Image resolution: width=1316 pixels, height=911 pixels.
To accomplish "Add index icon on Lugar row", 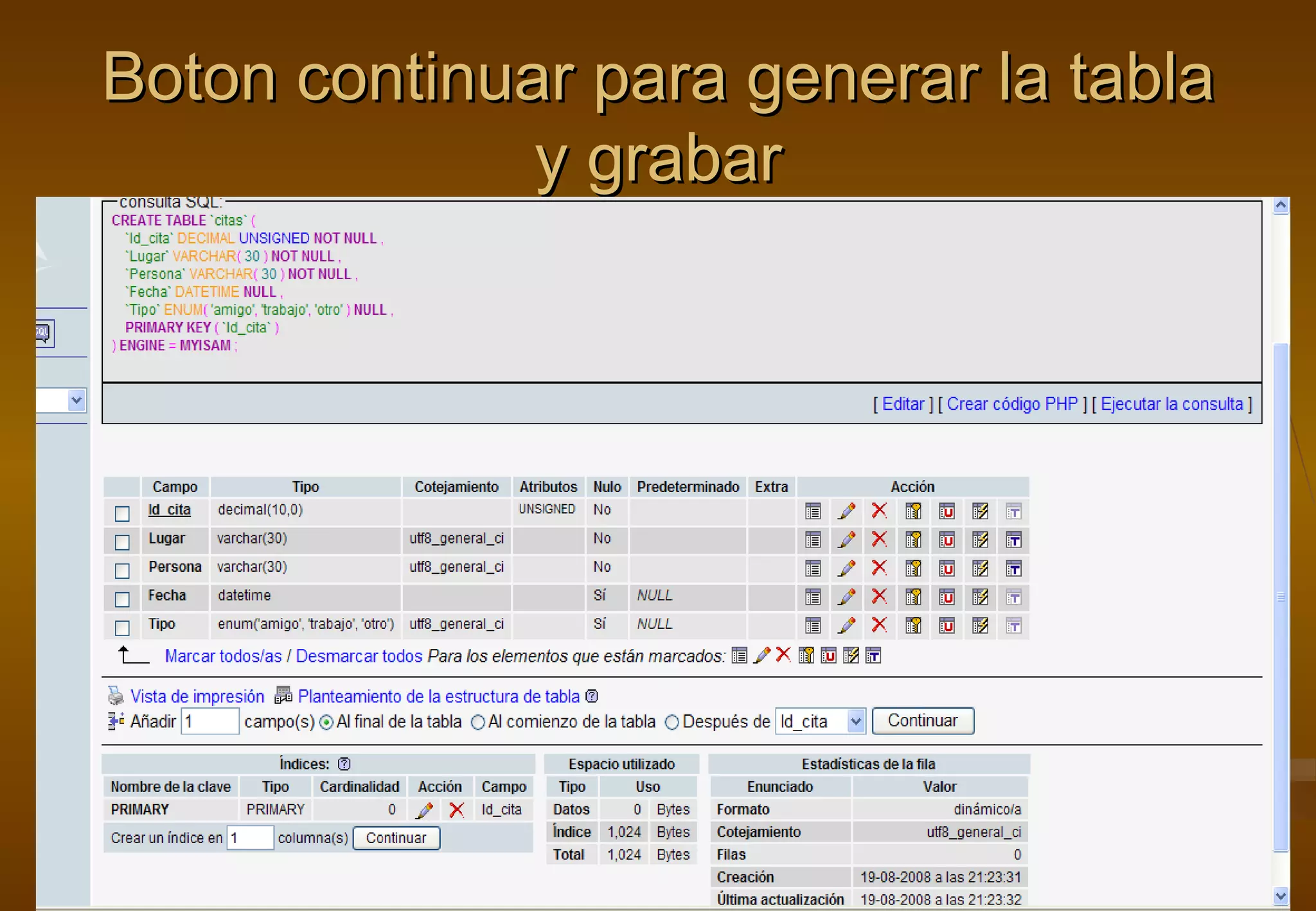I will pos(980,540).
